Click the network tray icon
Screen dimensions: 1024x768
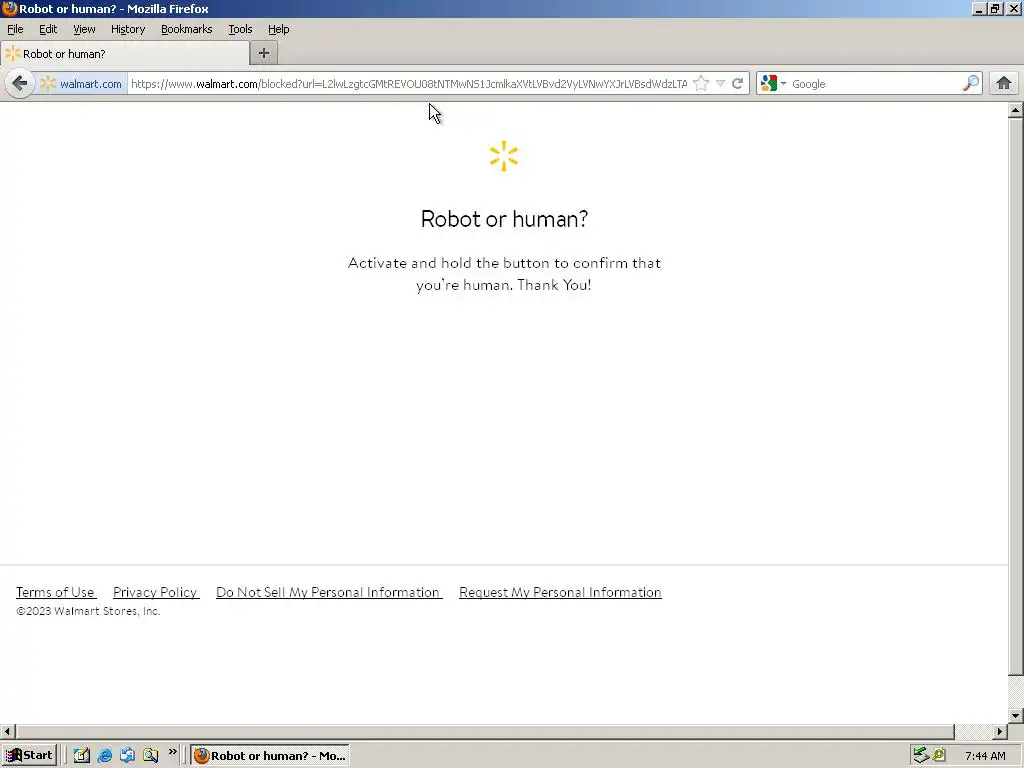click(x=921, y=756)
